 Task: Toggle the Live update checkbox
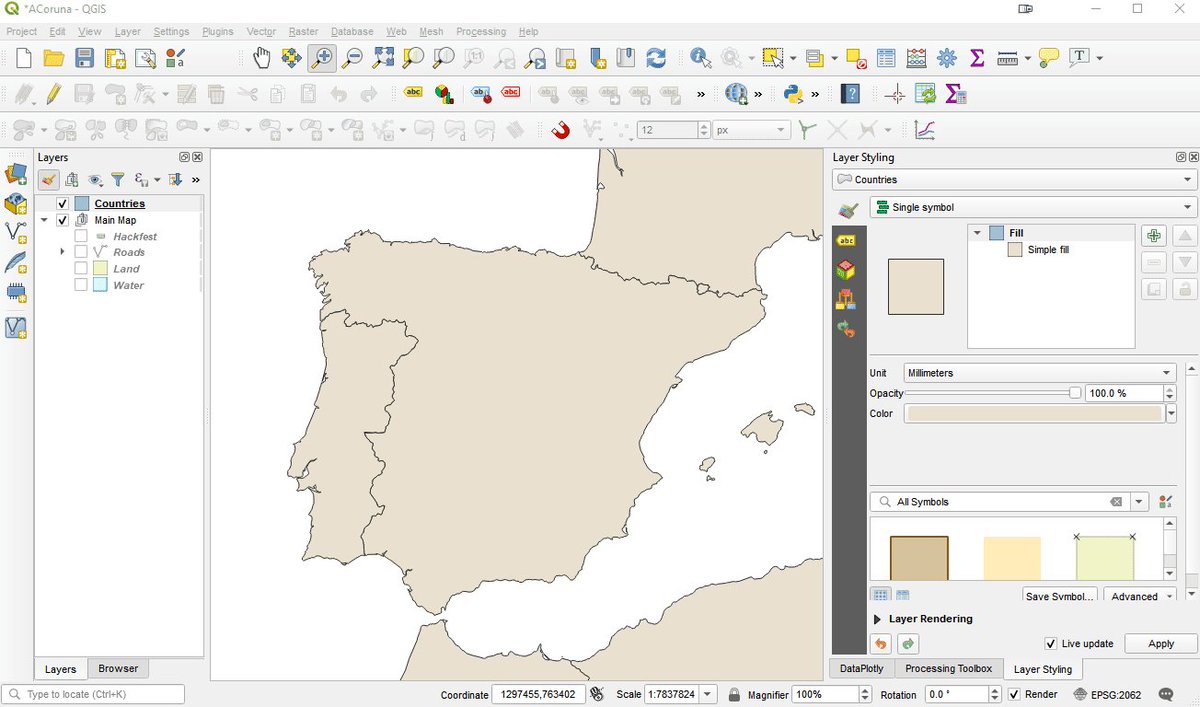point(1050,644)
